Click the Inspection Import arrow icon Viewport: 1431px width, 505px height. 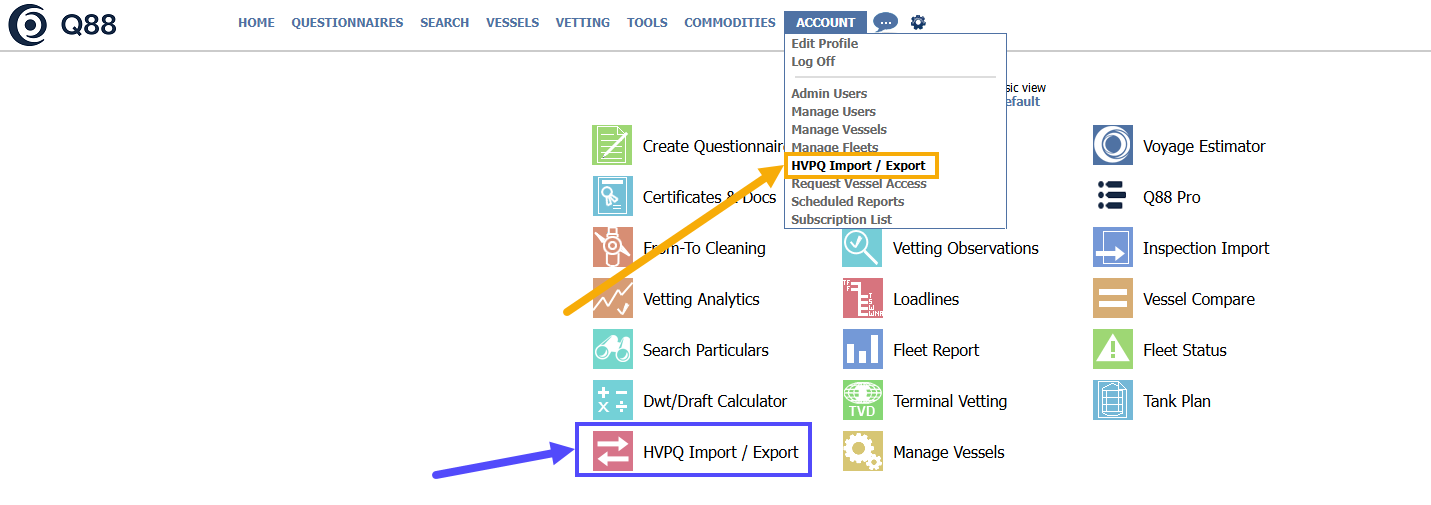point(1112,248)
